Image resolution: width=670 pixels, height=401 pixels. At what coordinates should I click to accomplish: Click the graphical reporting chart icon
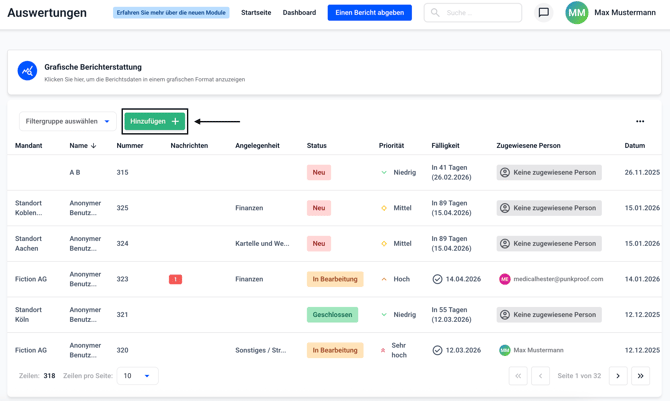click(27, 72)
